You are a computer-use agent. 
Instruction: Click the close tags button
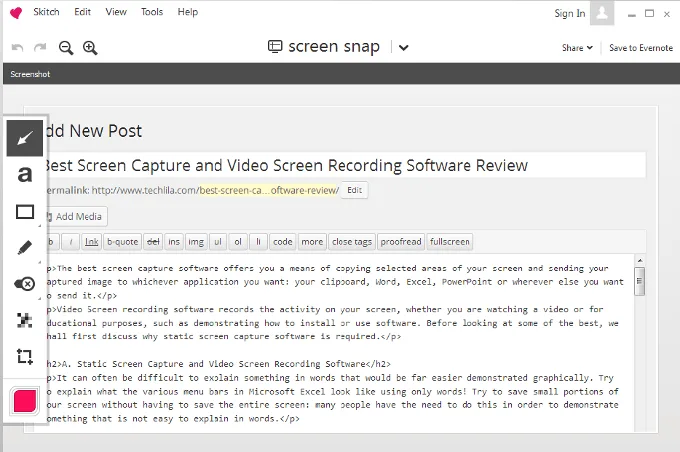pyautogui.click(x=352, y=242)
